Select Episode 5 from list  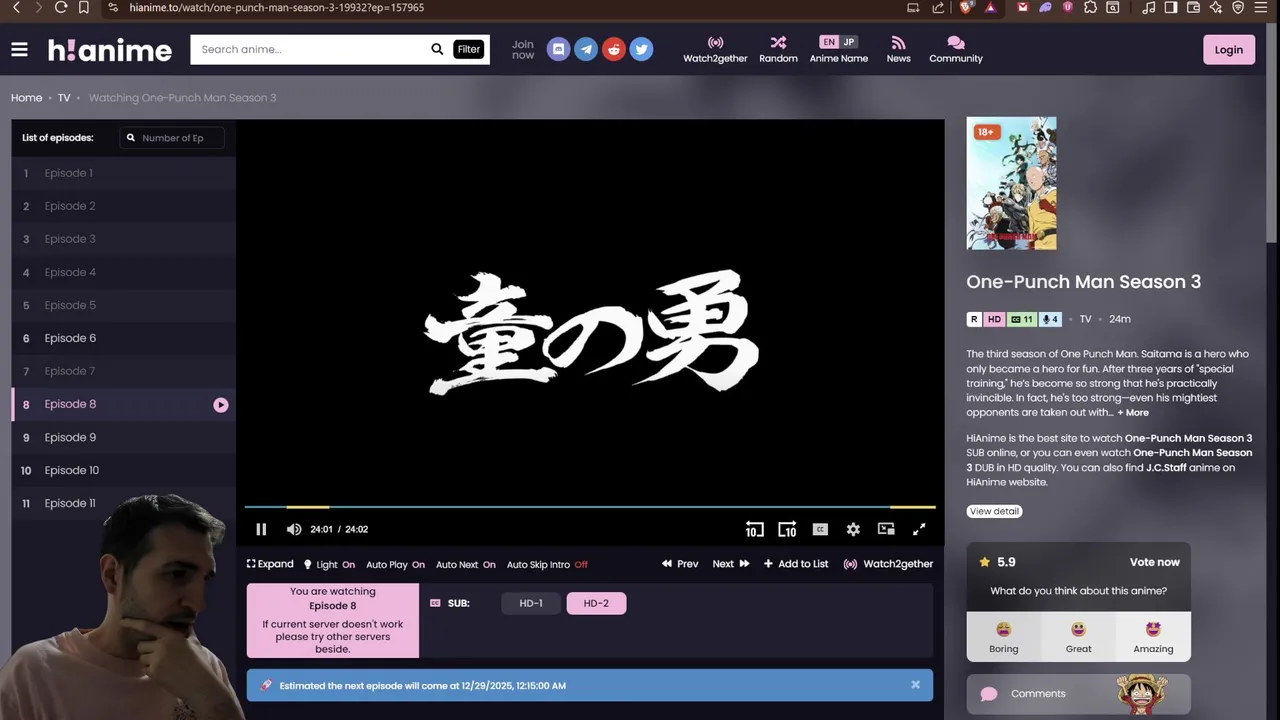click(x=124, y=305)
